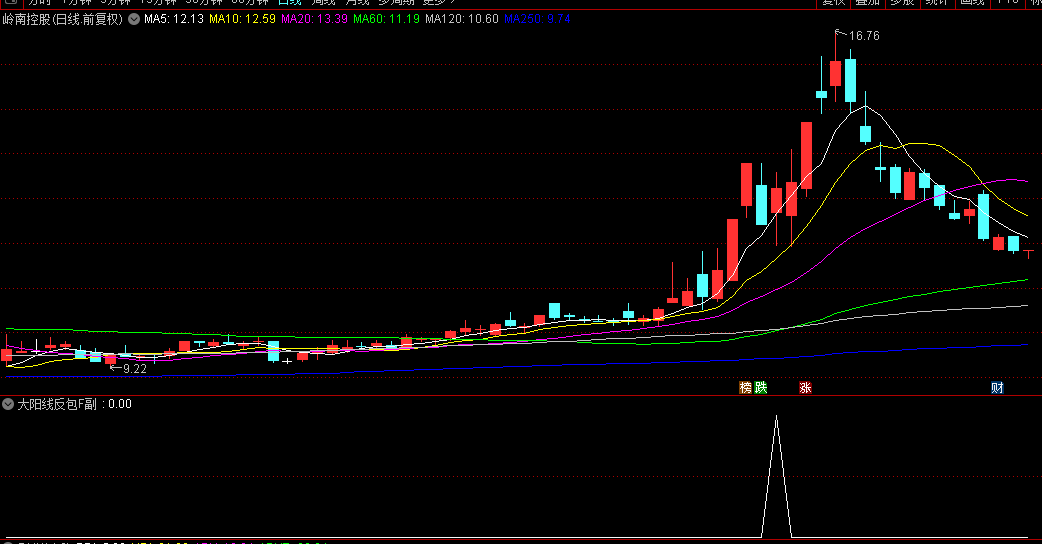This screenshot has height=544, width=1042.
Task: Click the 大阳线反包F副 : 0.00 indicator label
Action: click(x=74, y=404)
